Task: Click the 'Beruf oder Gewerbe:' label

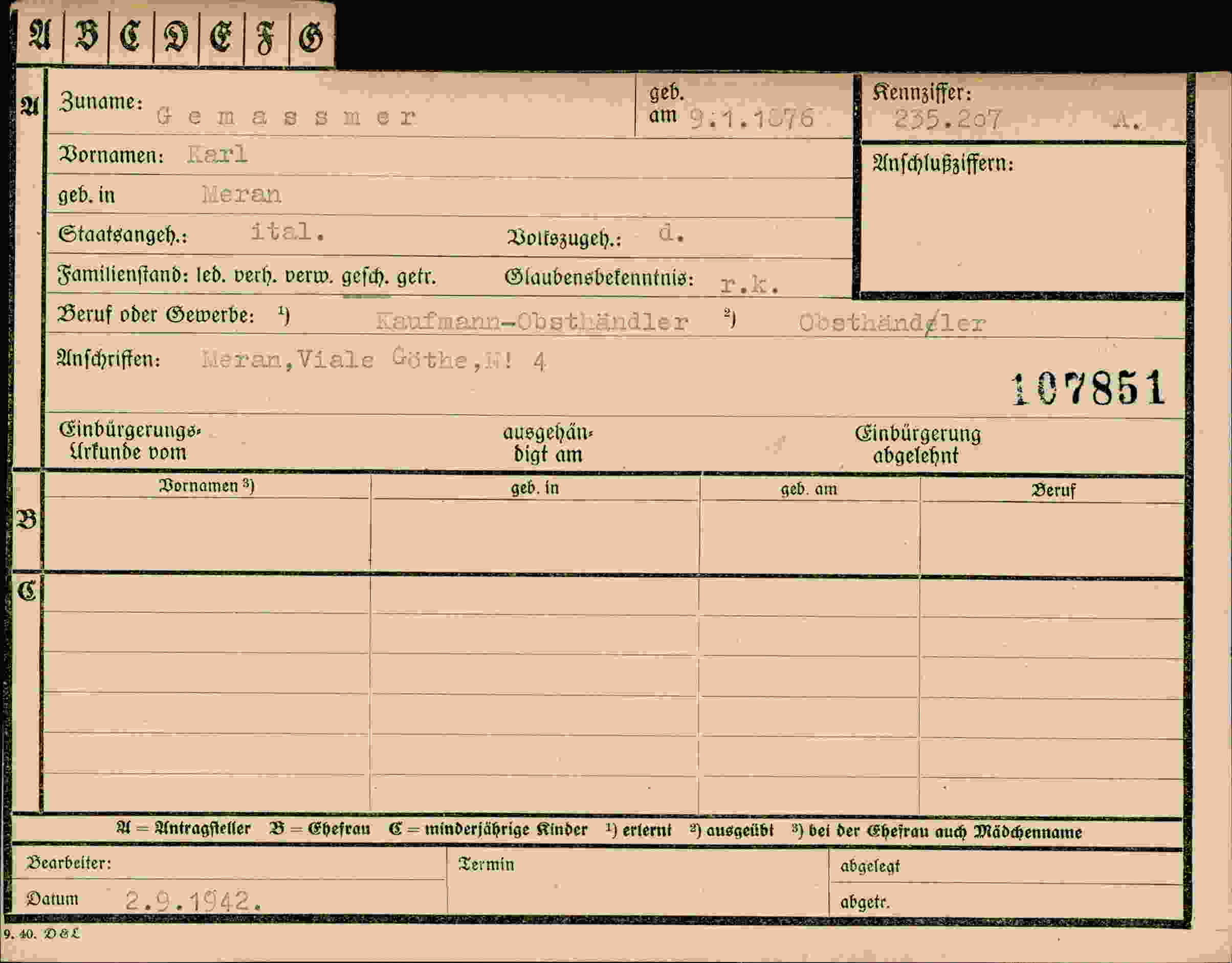Action: [156, 315]
